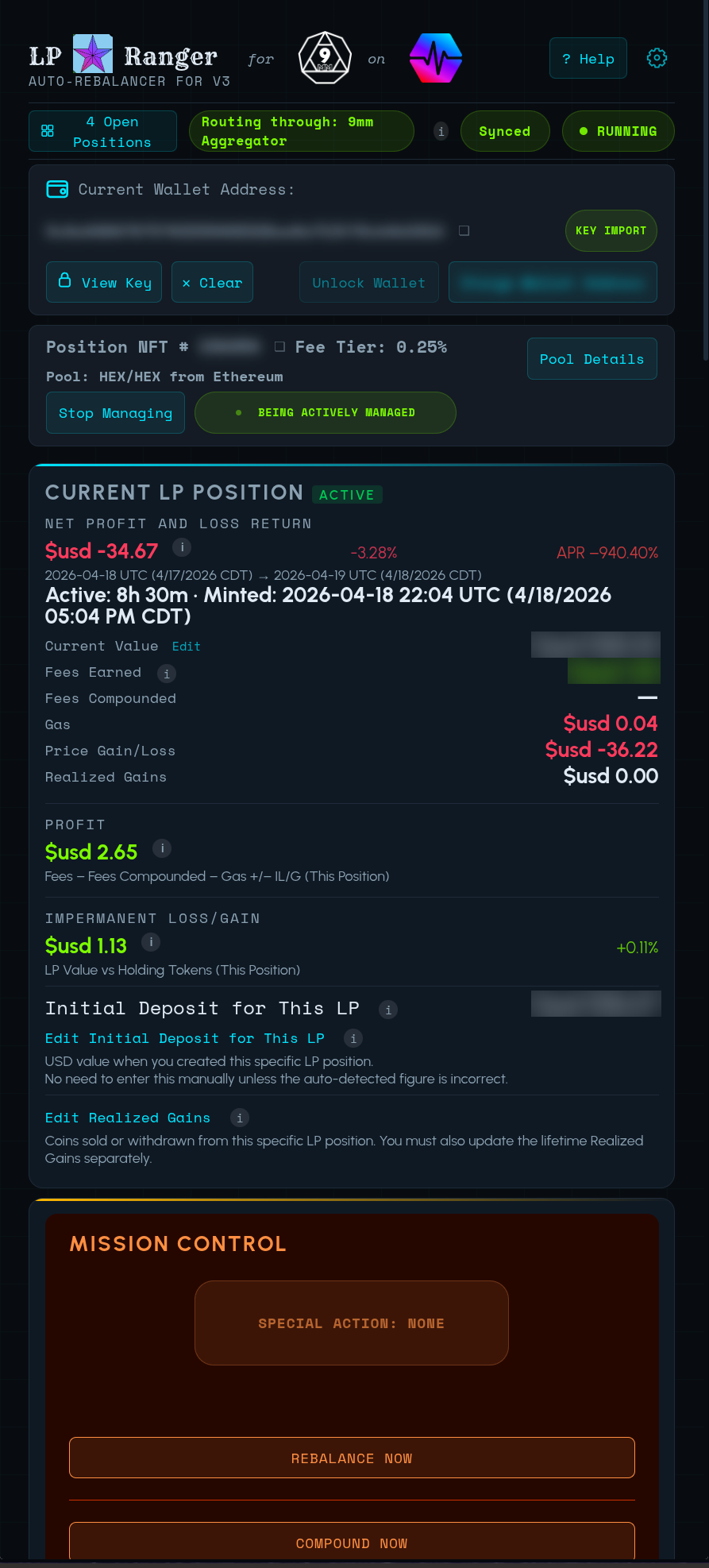This screenshot has width=709, height=1568.
Task: Open the Fees Earned info icon
Action: [x=167, y=674]
